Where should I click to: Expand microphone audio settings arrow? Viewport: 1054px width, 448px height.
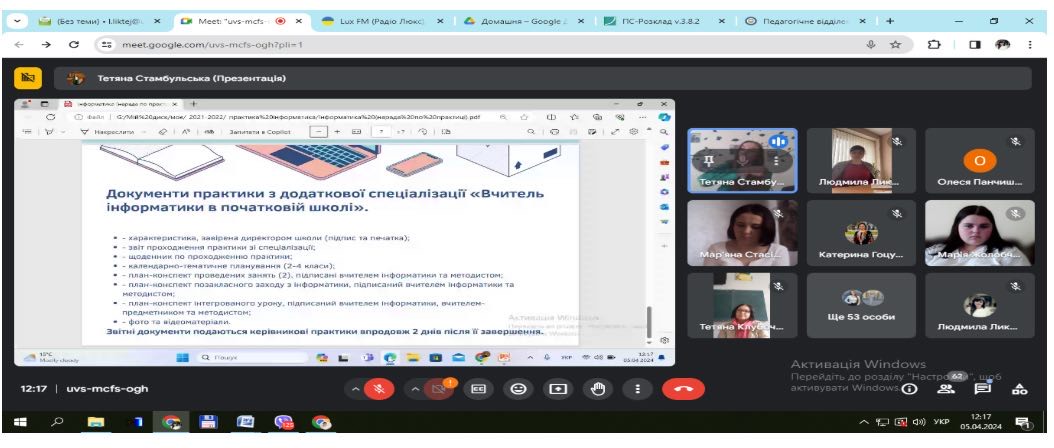coord(354,389)
